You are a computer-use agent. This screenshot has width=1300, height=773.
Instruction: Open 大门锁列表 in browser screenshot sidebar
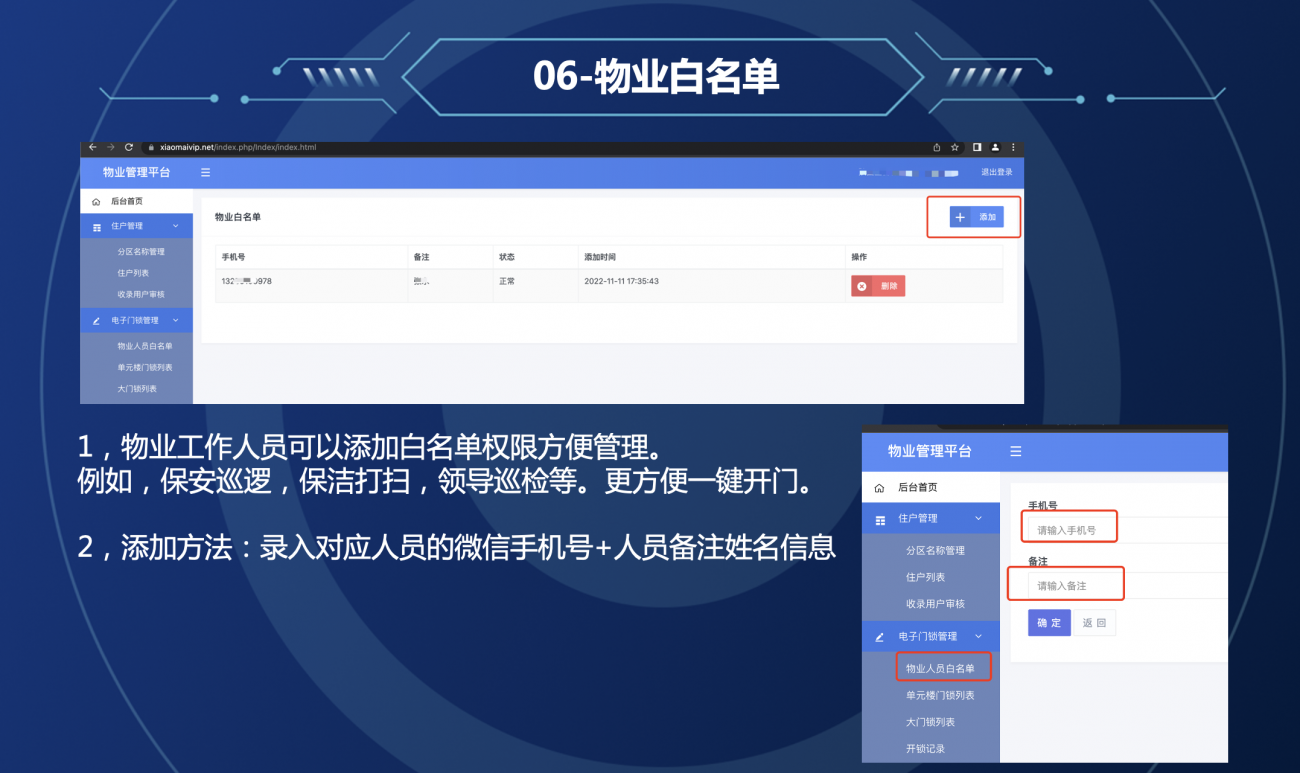click(x=137, y=389)
